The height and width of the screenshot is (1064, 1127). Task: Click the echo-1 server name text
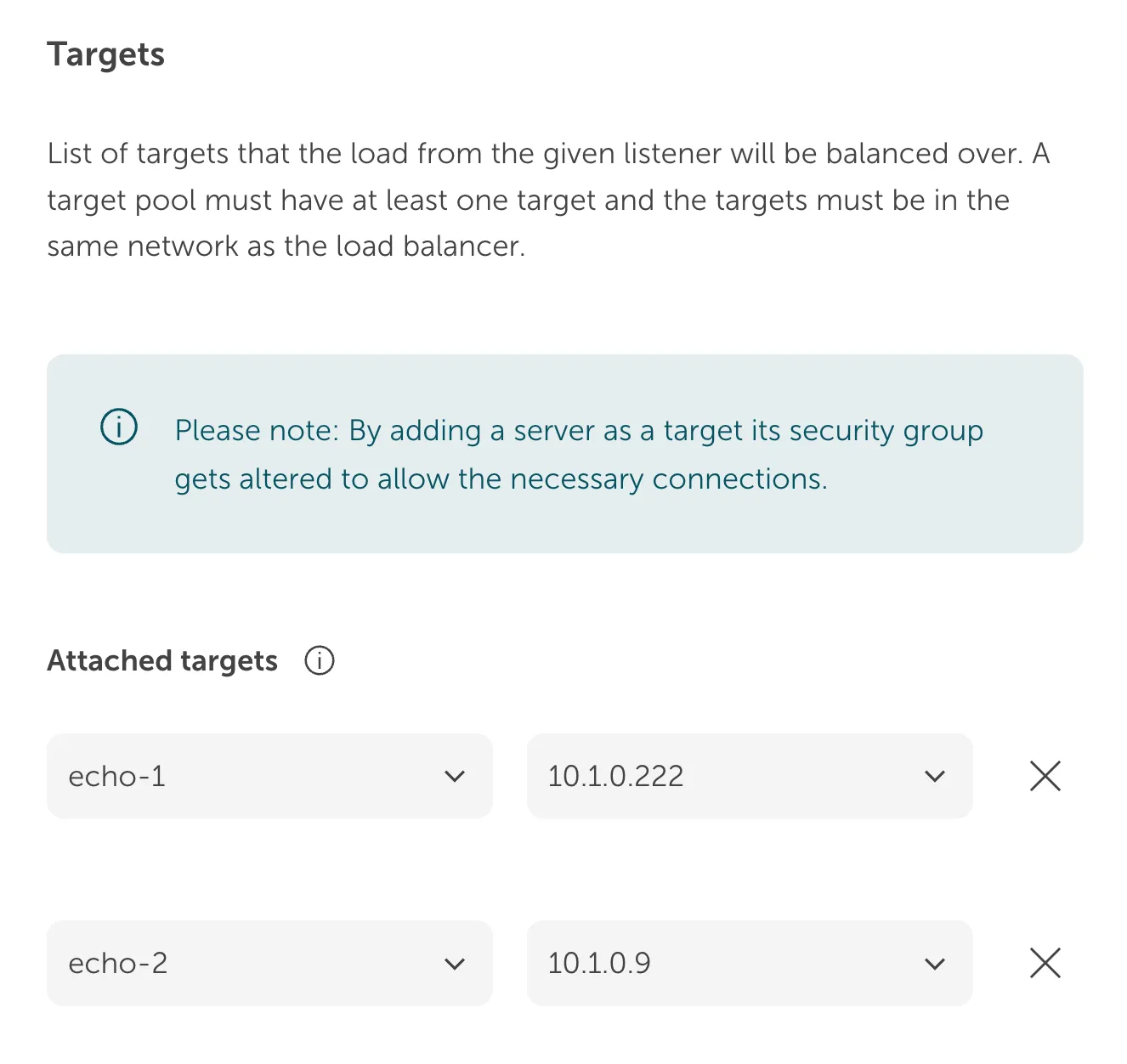[x=117, y=776]
